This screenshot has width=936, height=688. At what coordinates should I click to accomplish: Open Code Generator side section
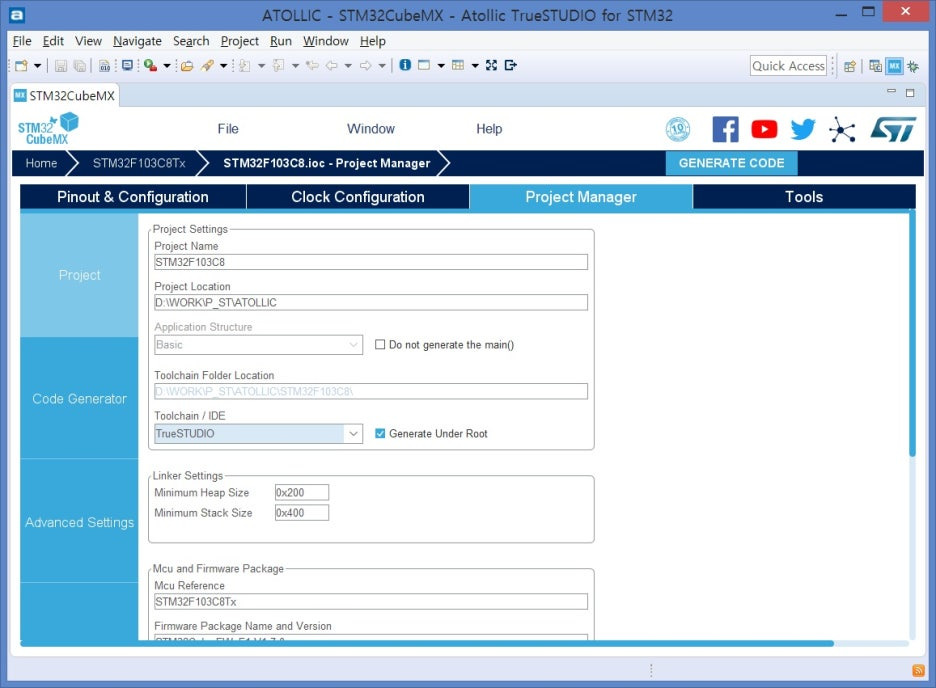click(79, 399)
